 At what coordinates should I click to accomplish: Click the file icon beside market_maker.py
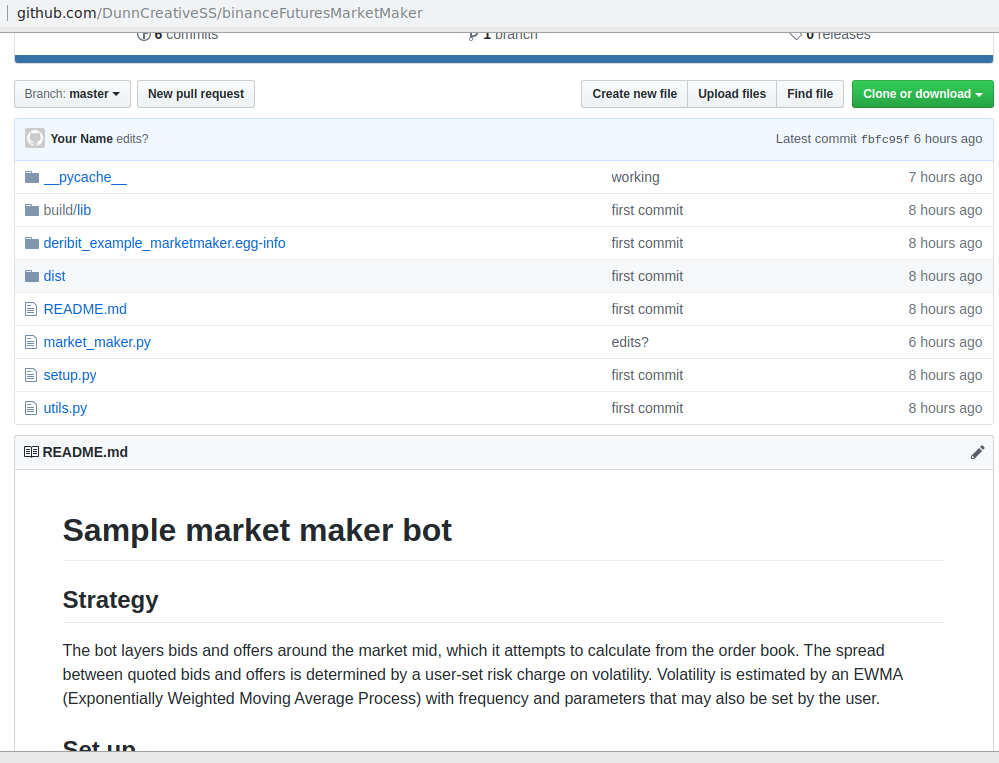tap(32, 342)
